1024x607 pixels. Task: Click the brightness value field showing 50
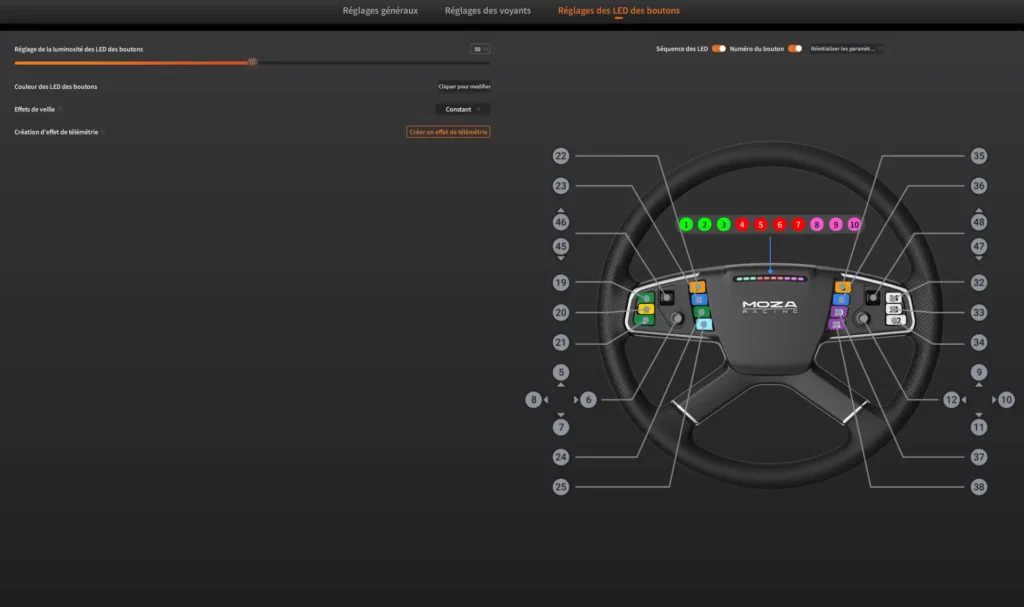tap(479, 49)
